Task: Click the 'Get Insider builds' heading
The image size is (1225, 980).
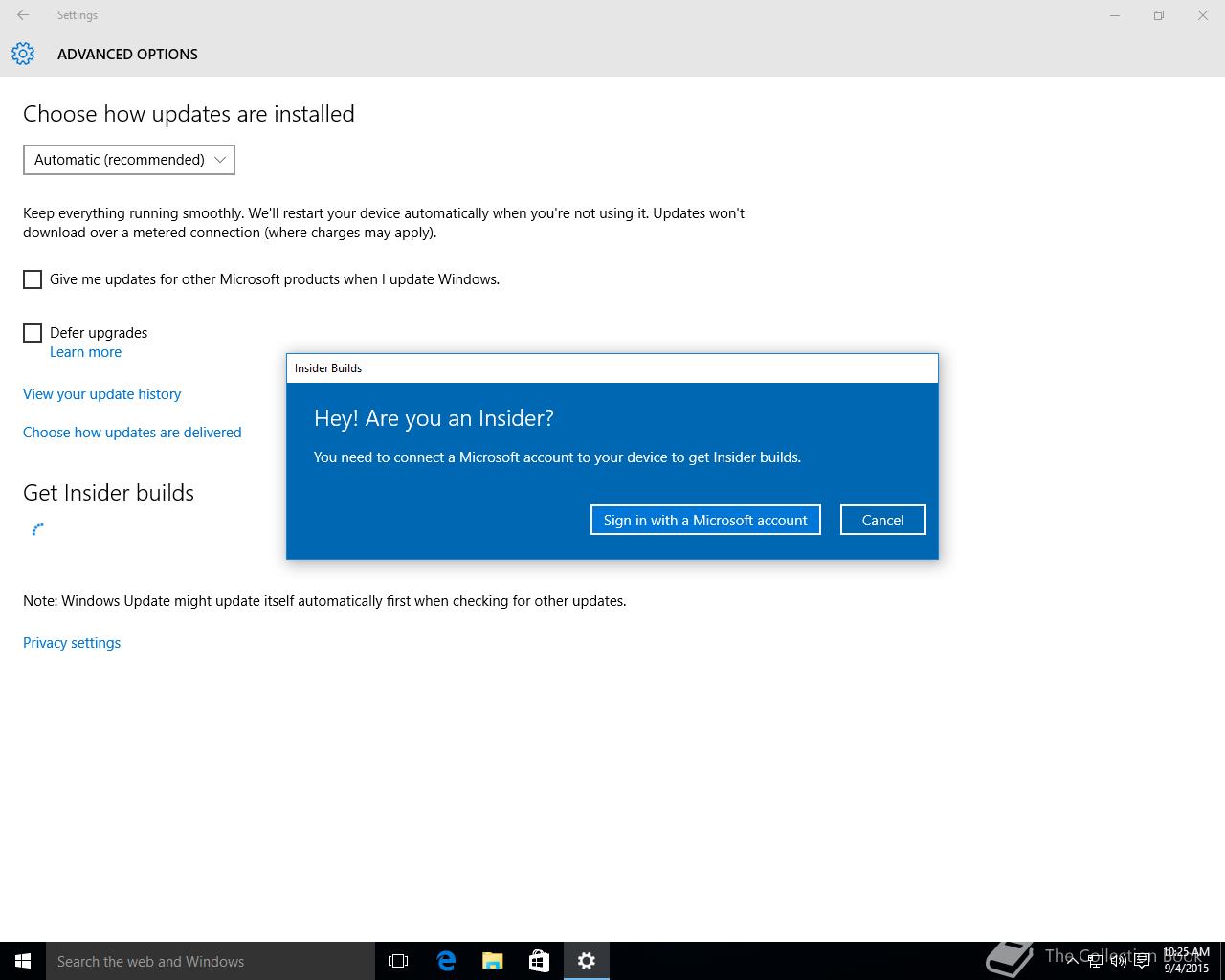Action: click(108, 493)
